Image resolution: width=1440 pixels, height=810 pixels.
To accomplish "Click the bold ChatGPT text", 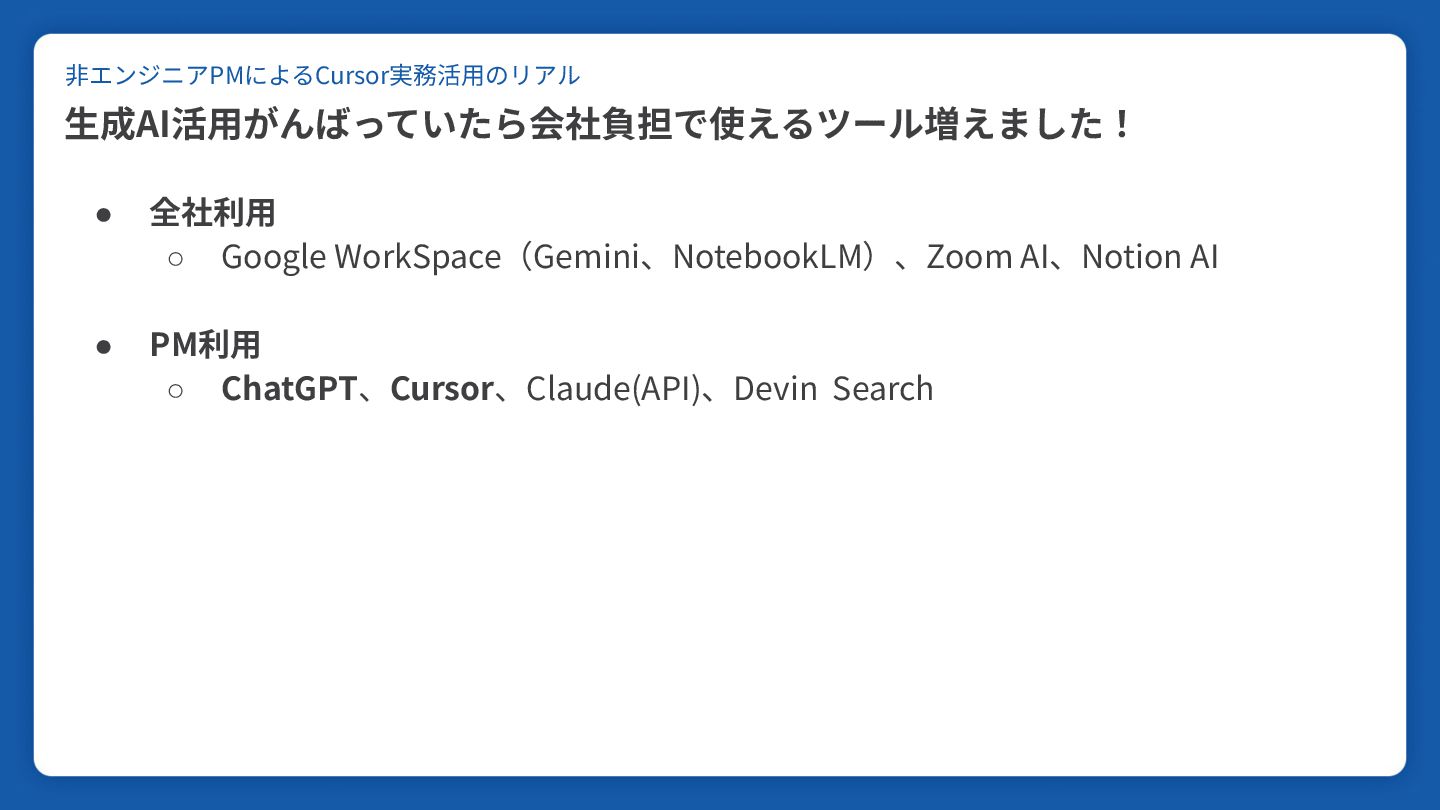I will pyautogui.click(x=289, y=389).
